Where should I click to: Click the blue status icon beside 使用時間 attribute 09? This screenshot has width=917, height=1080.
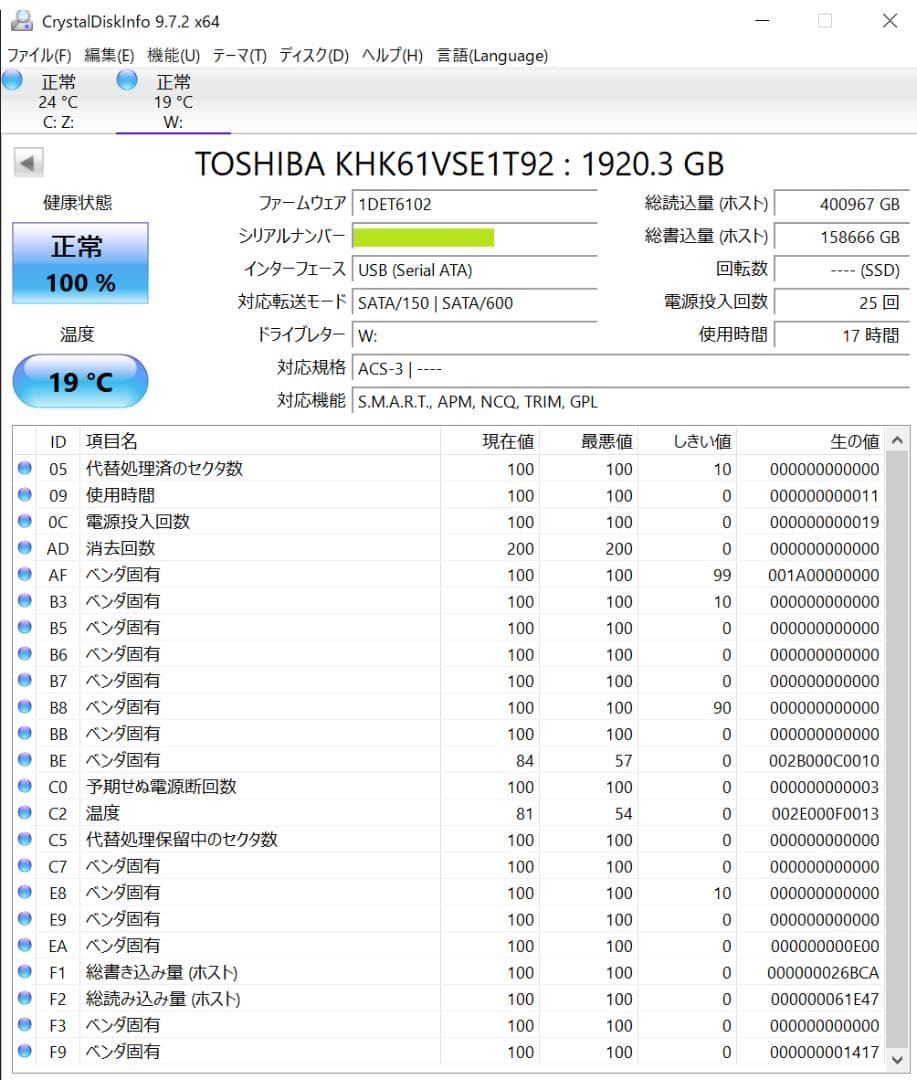[23, 494]
